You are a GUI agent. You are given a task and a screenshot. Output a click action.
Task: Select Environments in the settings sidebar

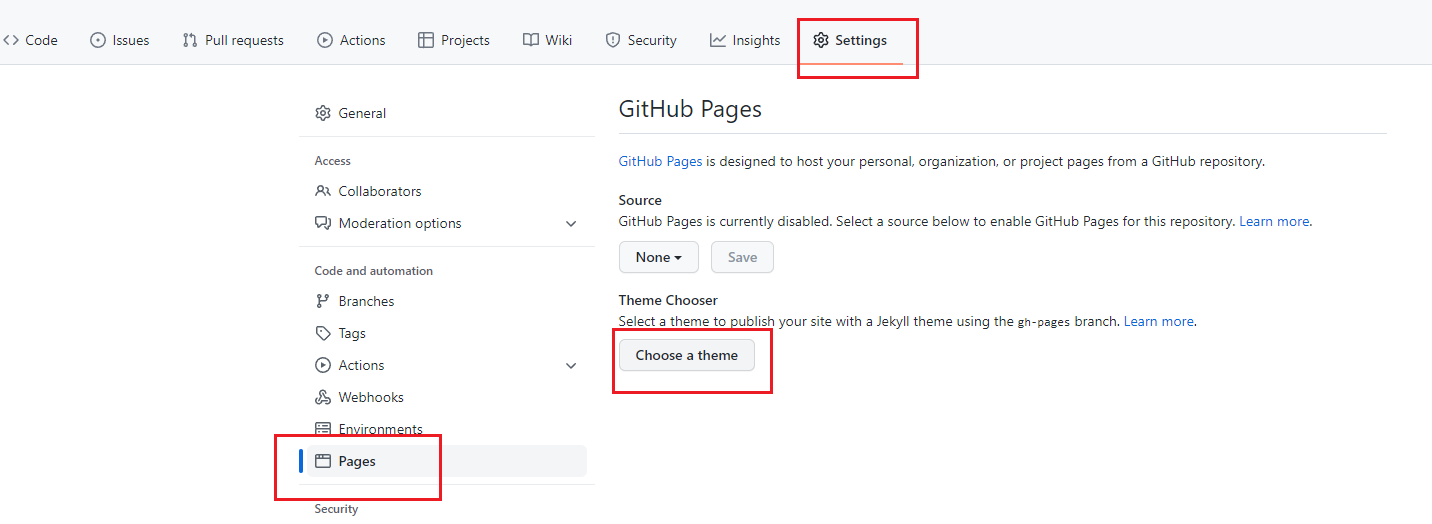(380, 429)
